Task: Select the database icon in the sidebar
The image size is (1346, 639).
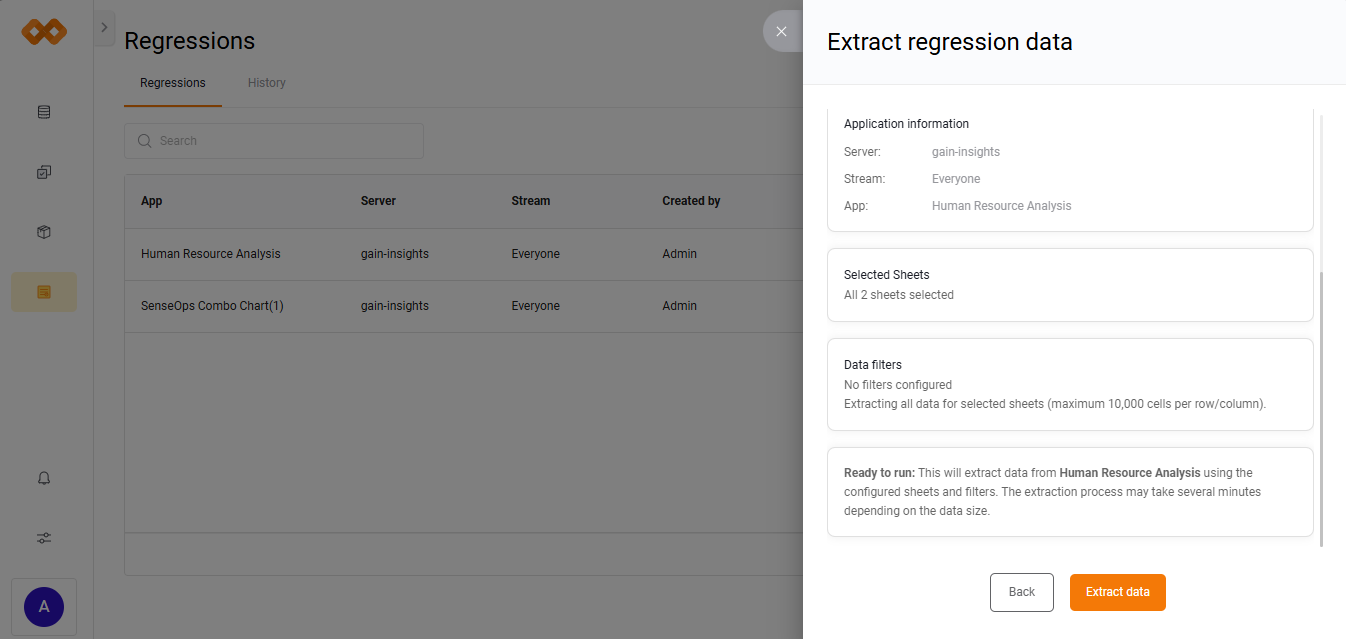Action: (43, 111)
